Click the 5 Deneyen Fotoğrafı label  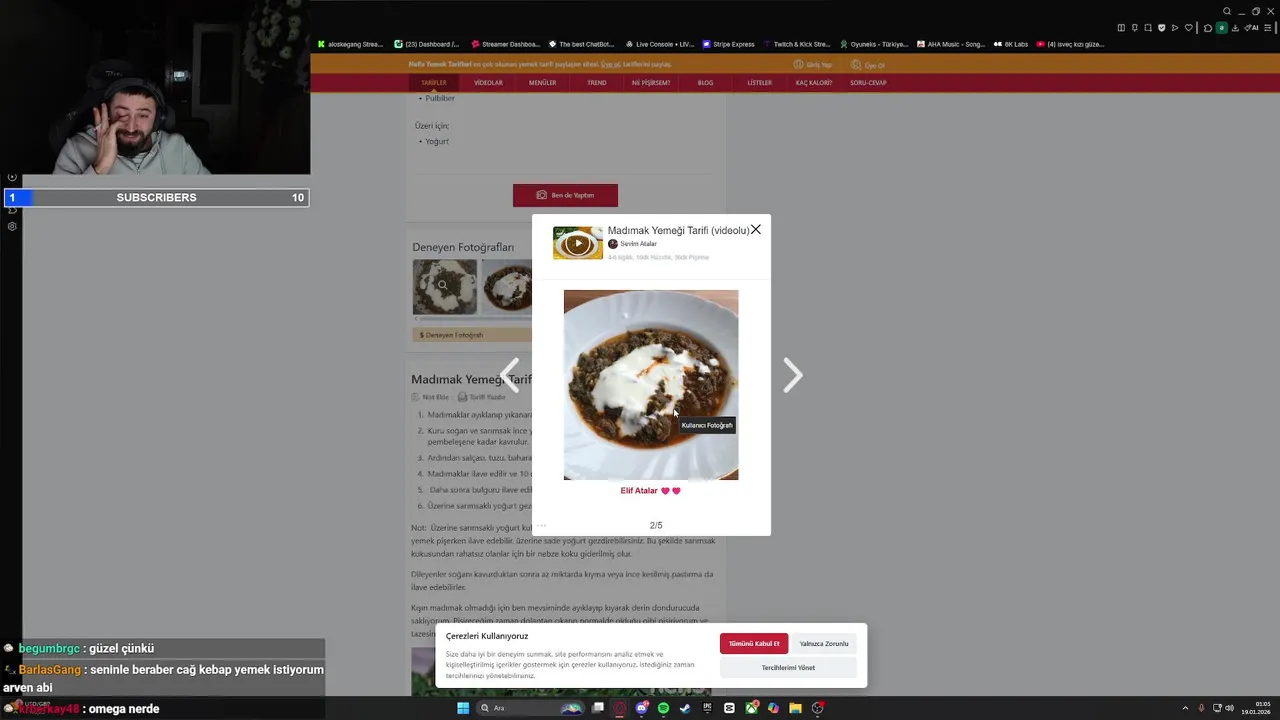(451, 335)
